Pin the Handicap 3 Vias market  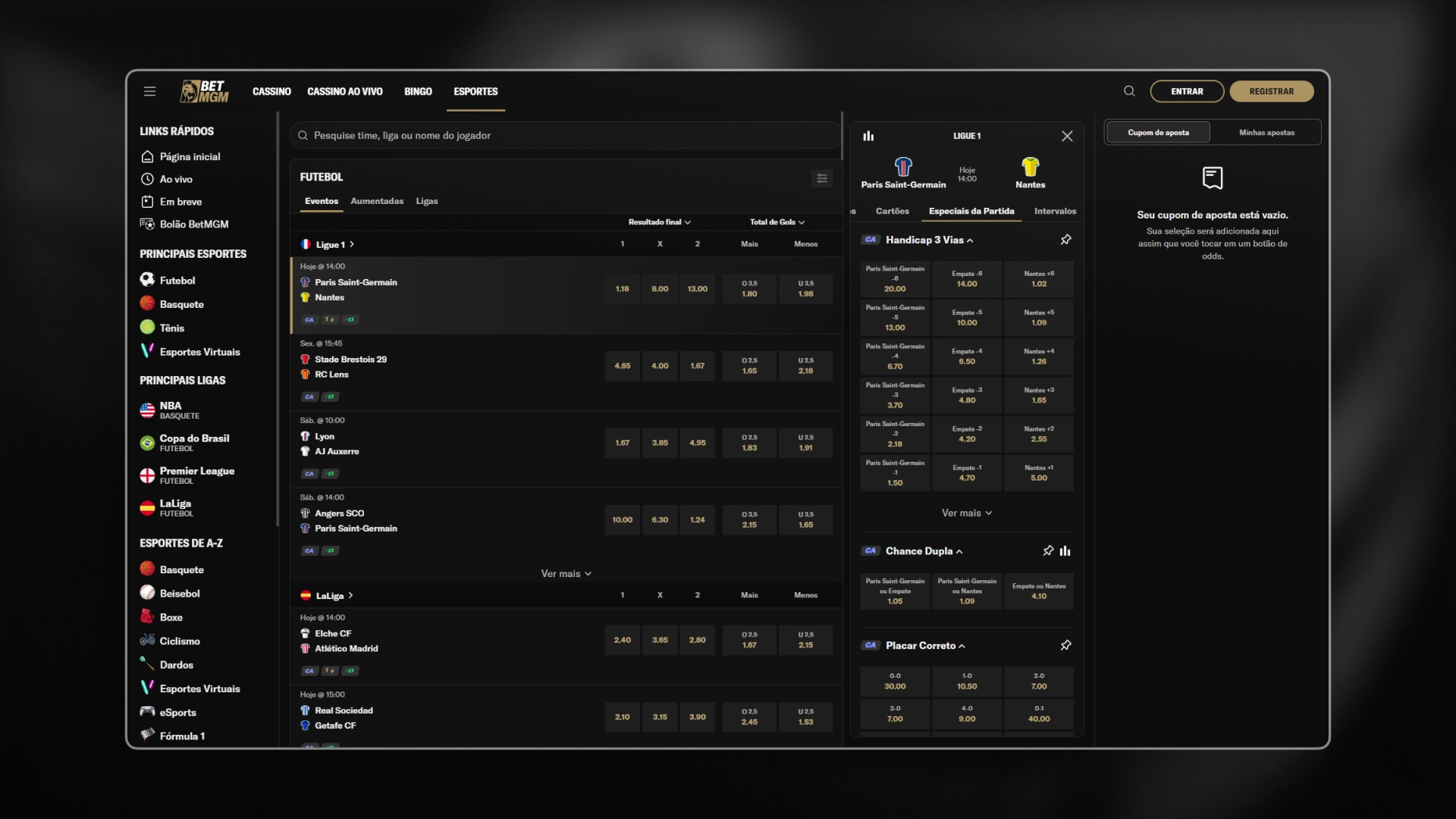coord(1065,240)
